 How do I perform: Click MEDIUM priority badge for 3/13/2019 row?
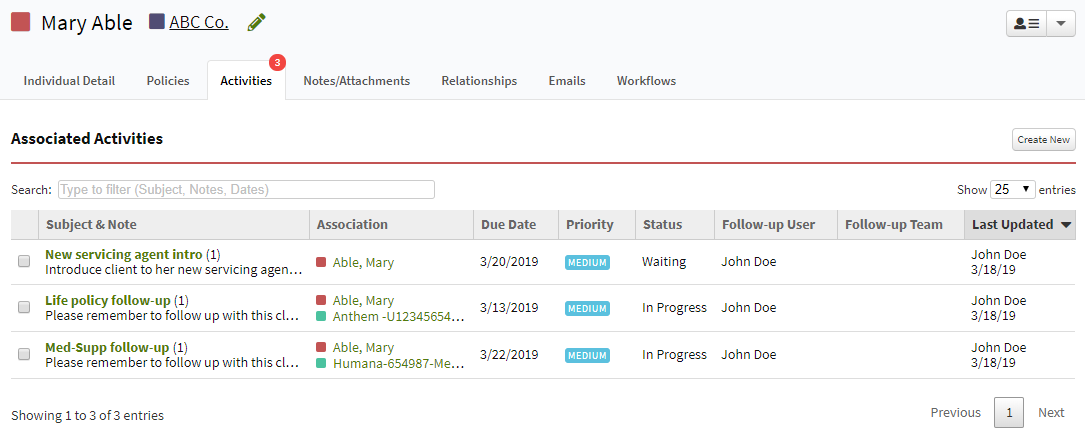pos(587,308)
